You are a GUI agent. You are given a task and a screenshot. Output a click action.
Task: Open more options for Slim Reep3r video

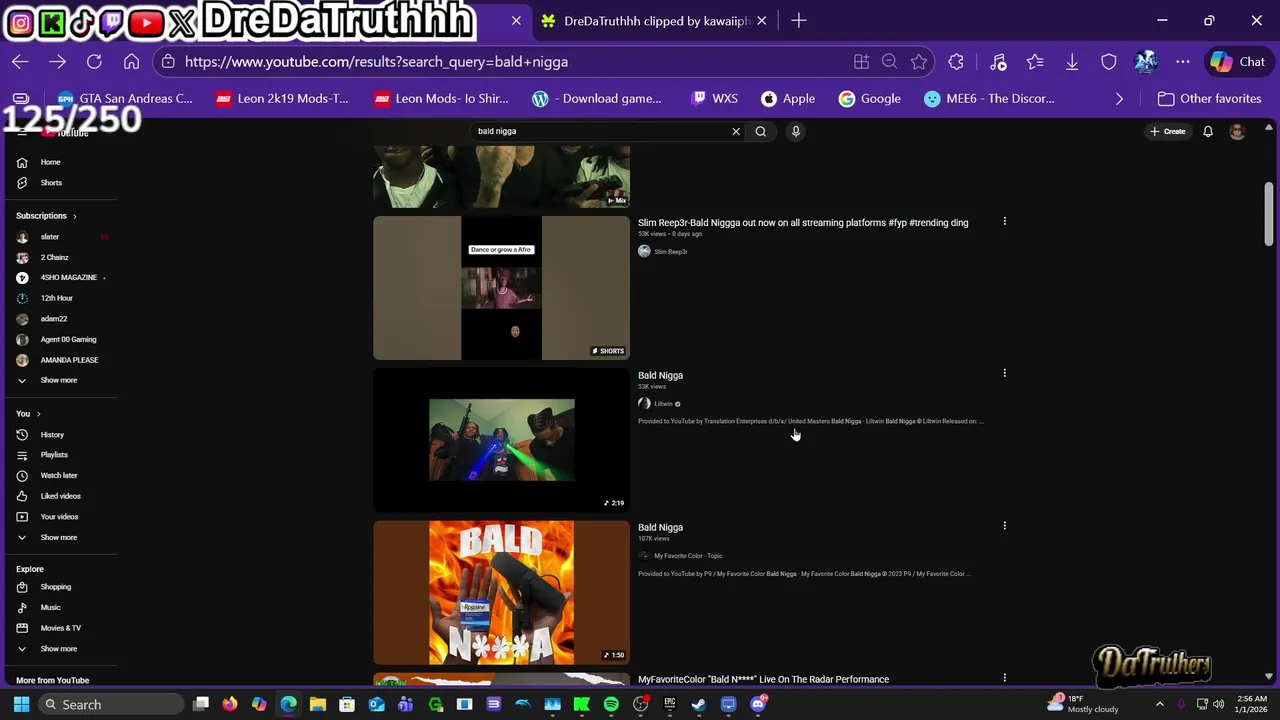1004,221
